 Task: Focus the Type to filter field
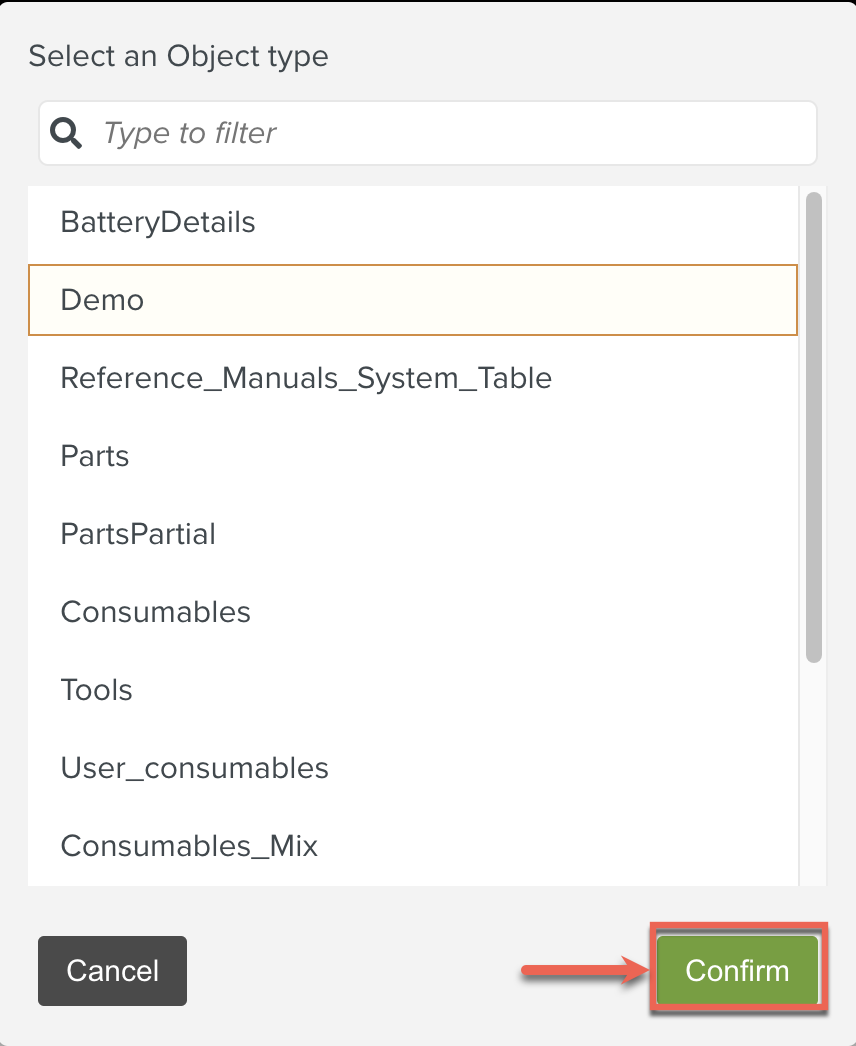(x=450, y=133)
